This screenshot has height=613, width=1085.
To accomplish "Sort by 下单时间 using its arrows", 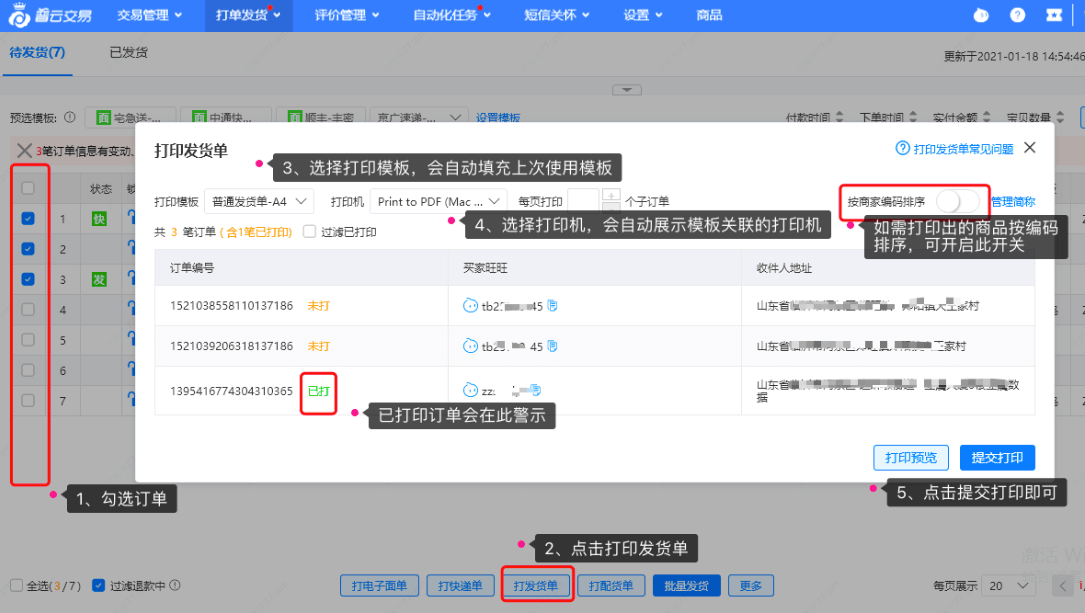I will (913, 117).
